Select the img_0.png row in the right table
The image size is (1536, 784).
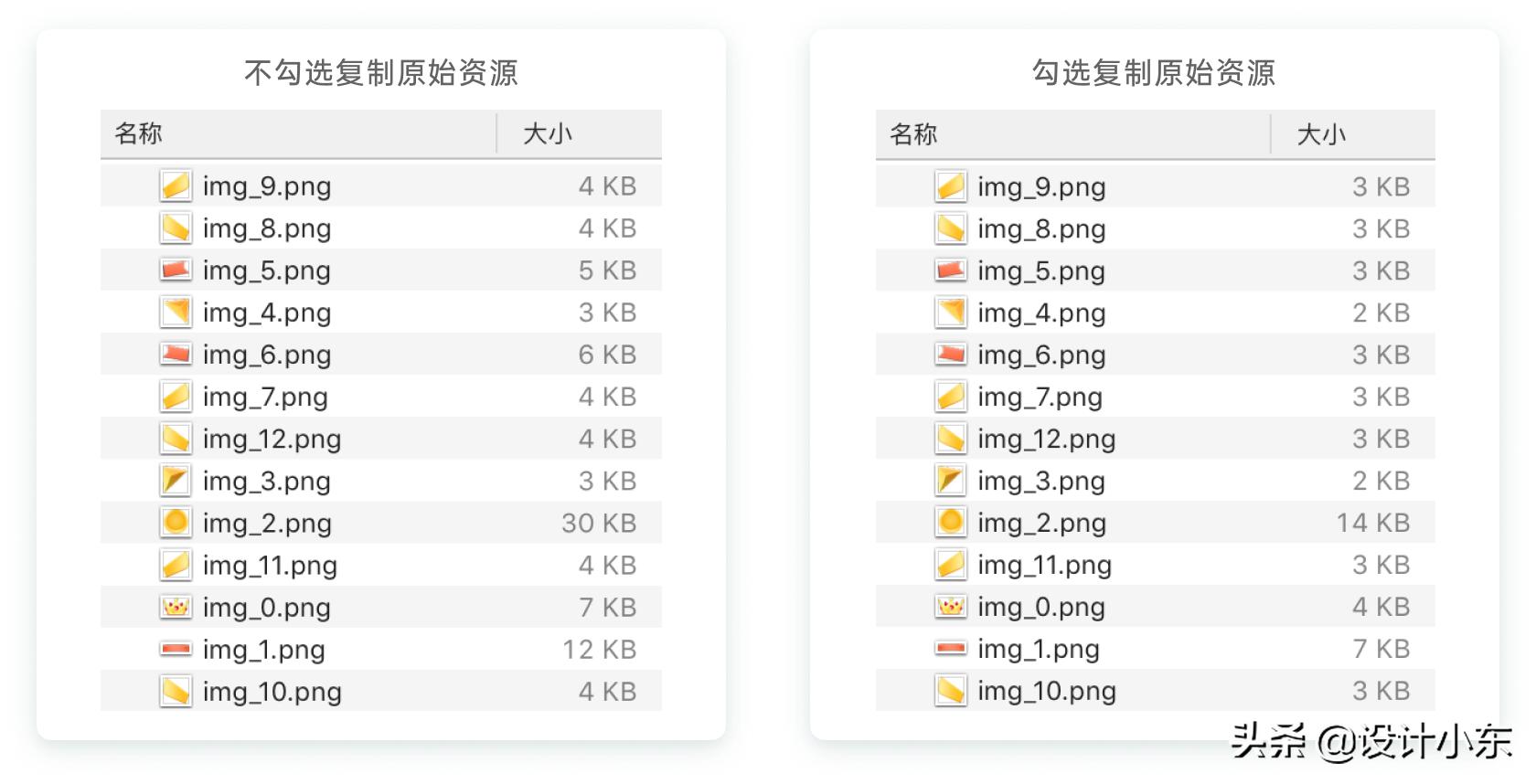tap(1143, 607)
